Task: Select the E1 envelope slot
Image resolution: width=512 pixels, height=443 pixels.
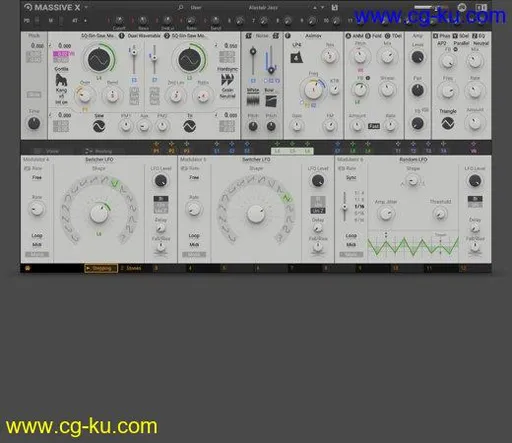Action: tap(217, 151)
